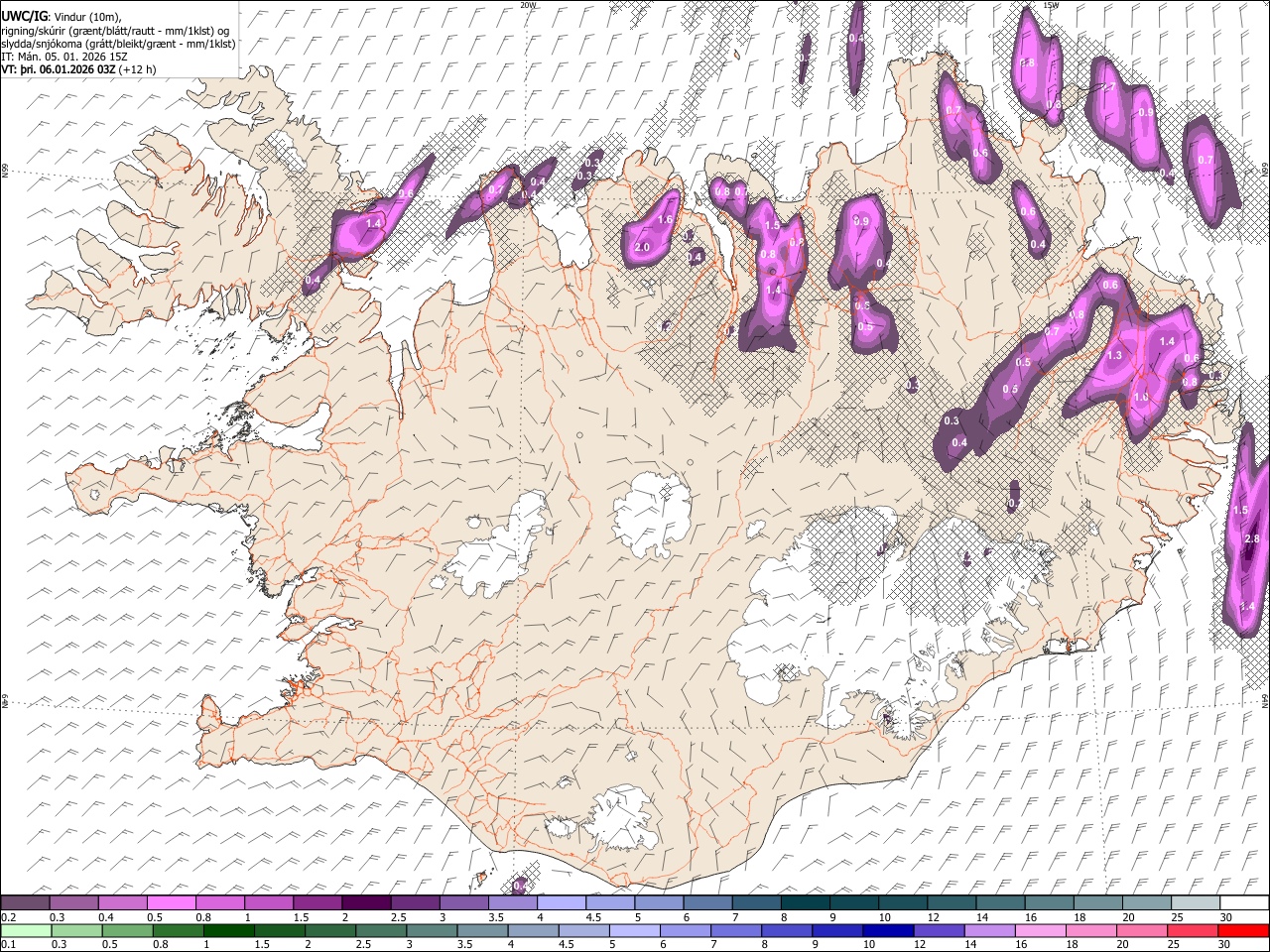
Task: Pick the deep blue 10 swatch, bottom legend
Action: pos(887,930)
